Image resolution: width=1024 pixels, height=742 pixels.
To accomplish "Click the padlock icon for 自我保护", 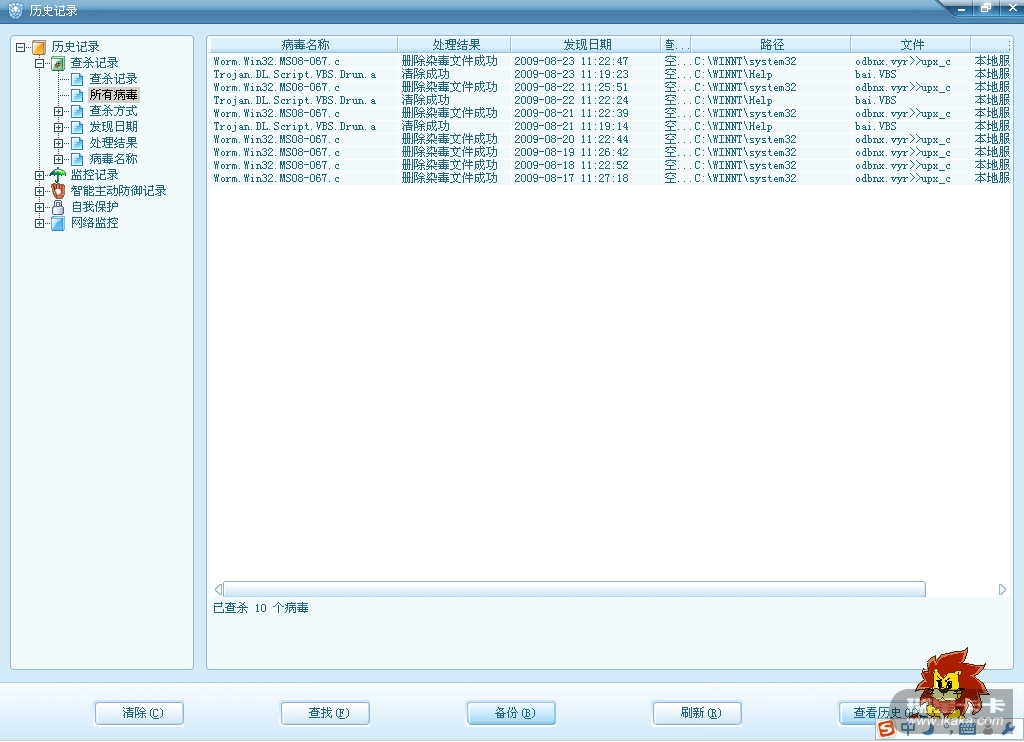I will [x=58, y=207].
